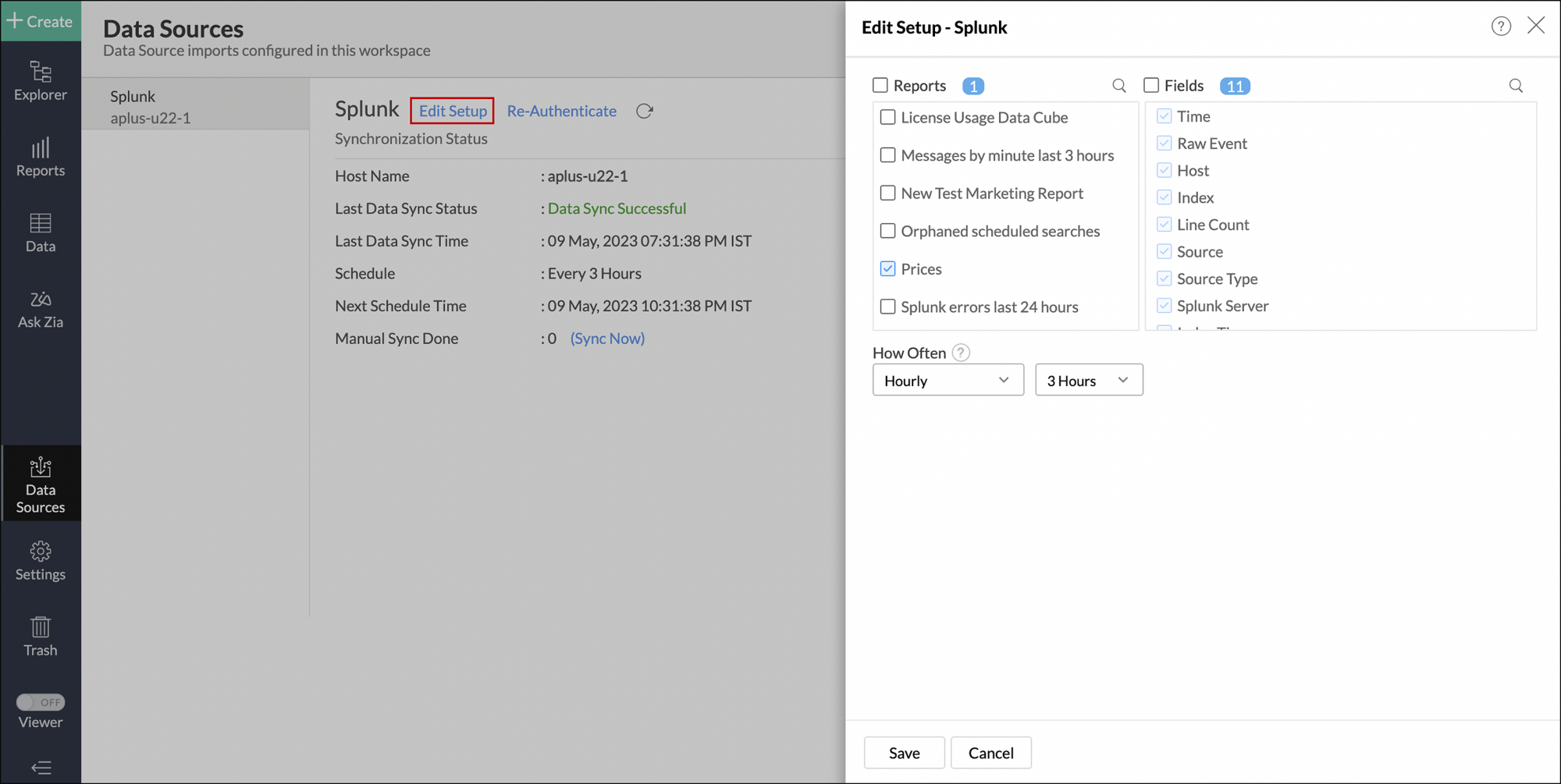This screenshot has height=784, width=1561.
Task: Uncheck the Prices report checkbox
Action: (887, 269)
